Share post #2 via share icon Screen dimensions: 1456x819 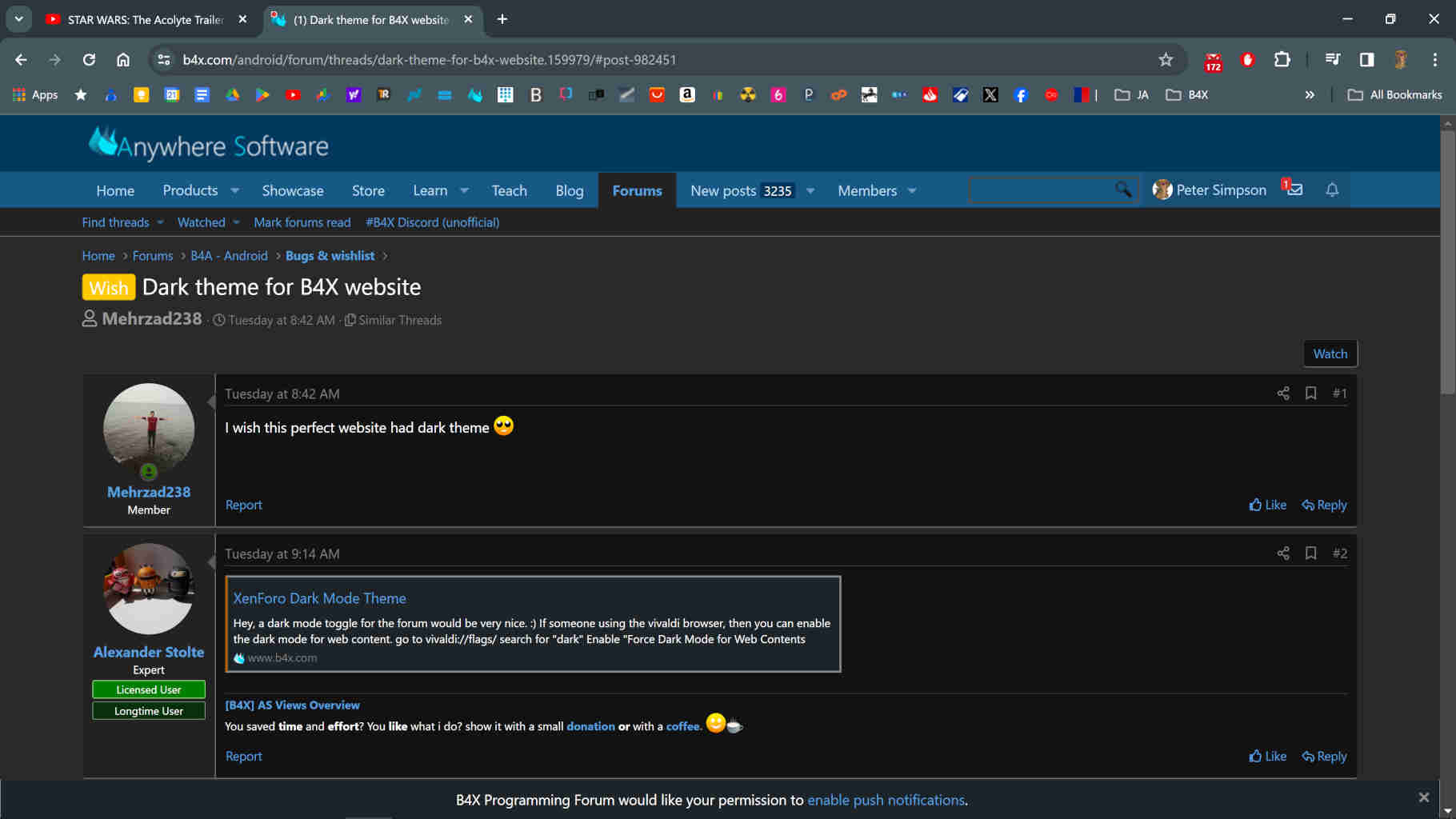click(1283, 553)
